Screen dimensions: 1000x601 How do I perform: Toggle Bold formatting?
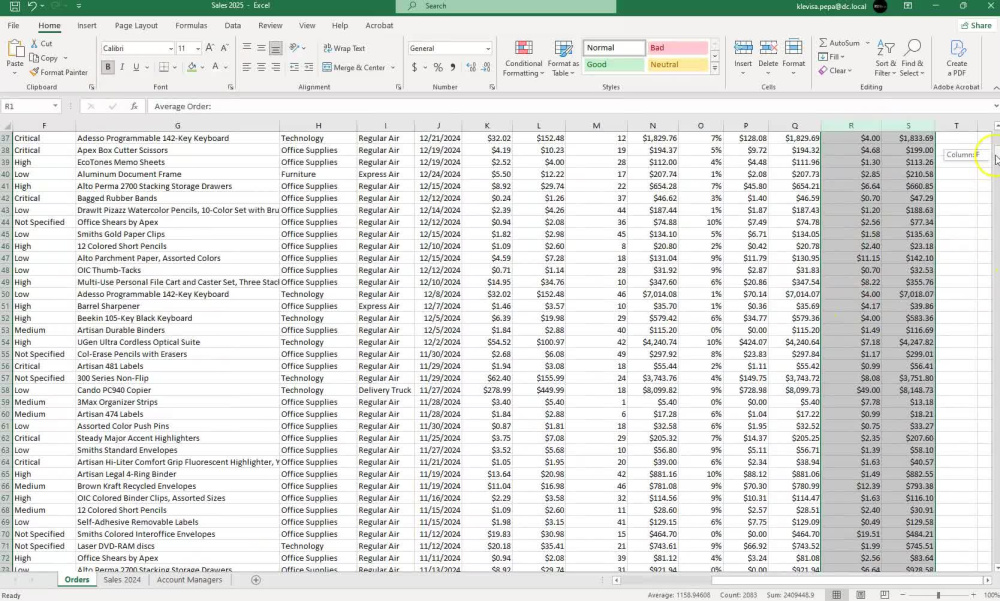pyautogui.click(x=108, y=67)
